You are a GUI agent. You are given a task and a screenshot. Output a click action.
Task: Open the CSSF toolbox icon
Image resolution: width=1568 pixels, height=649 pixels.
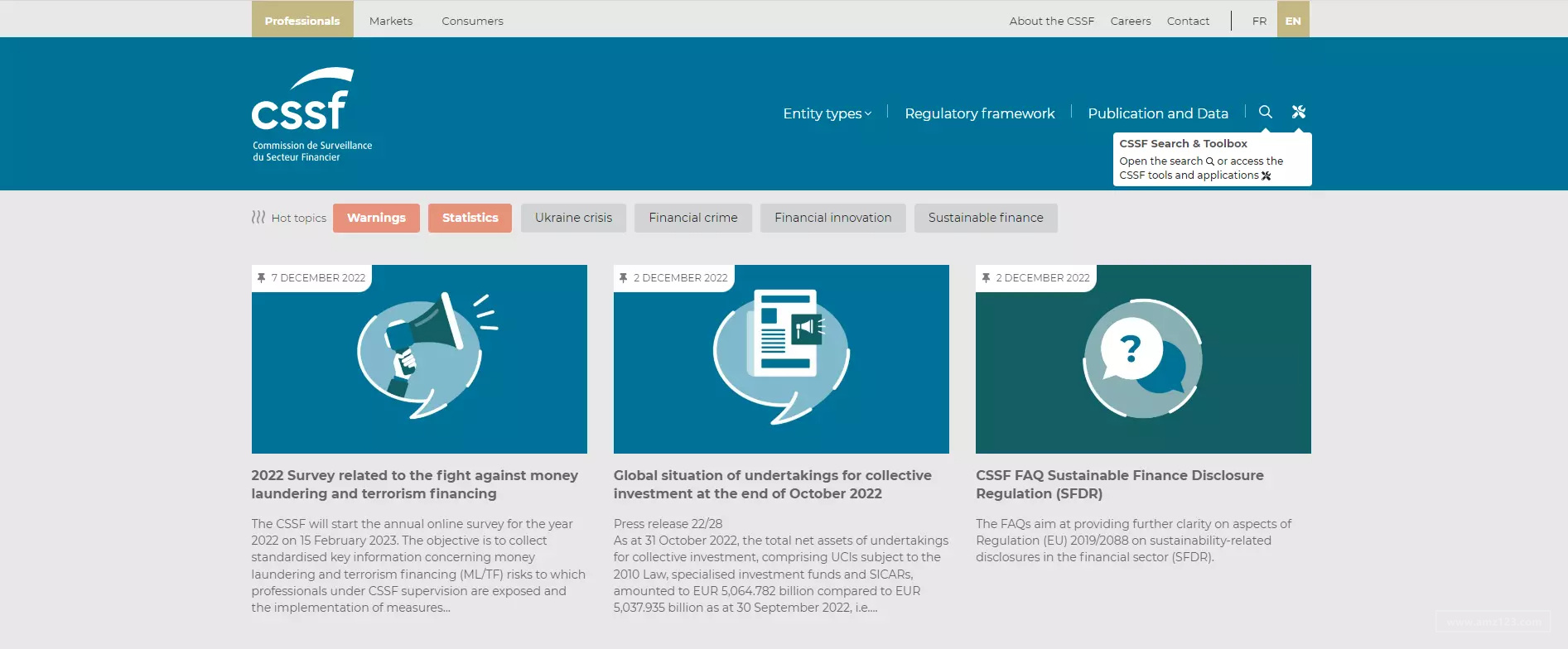click(1299, 112)
